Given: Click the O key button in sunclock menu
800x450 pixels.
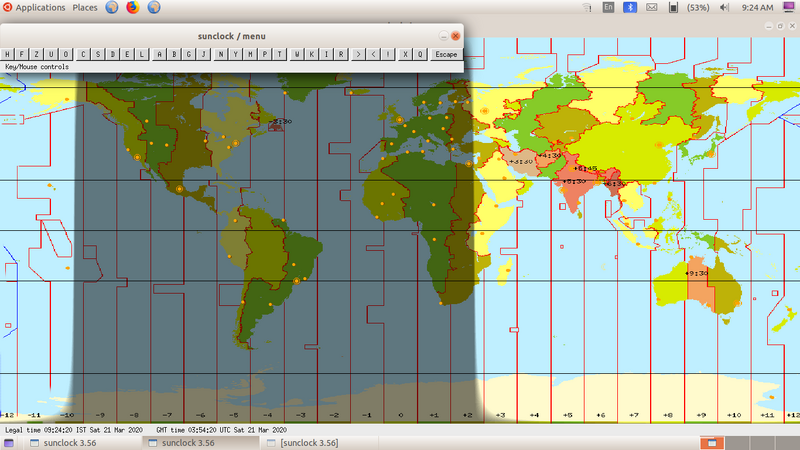Looking at the screenshot, I should [66, 54].
